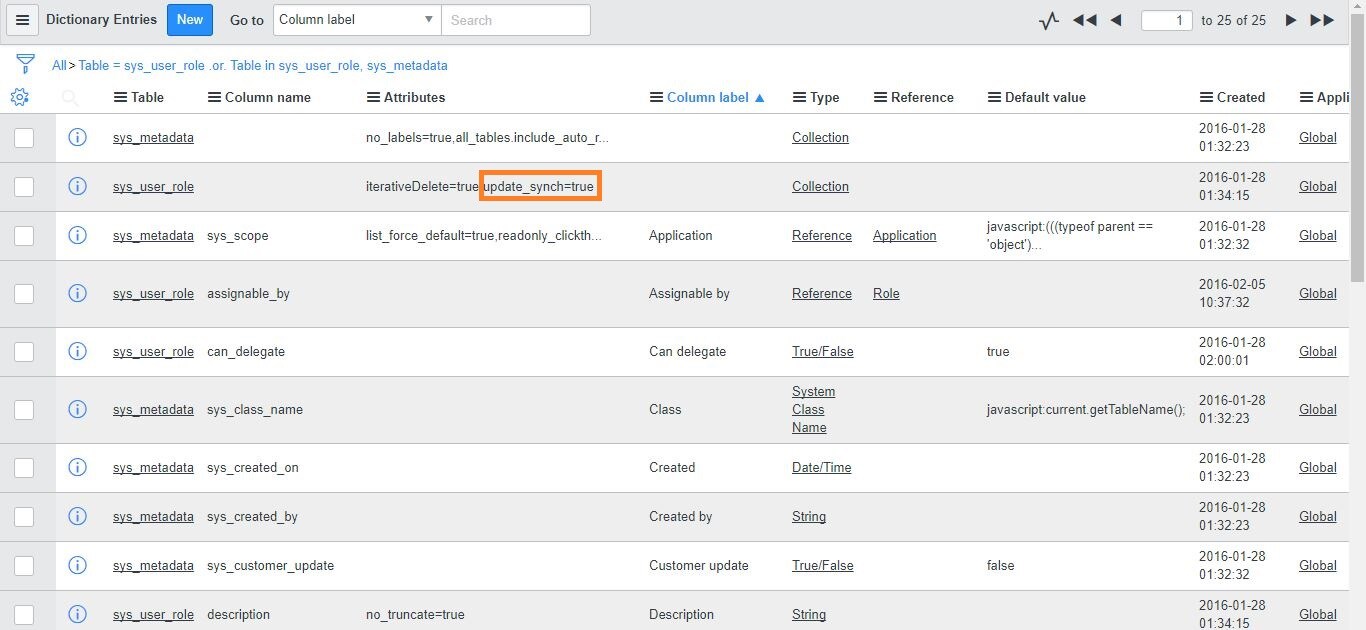This screenshot has width=1366, height=630.
Task: Click the filter funnel icon
Action: click(x=25, y=65)
